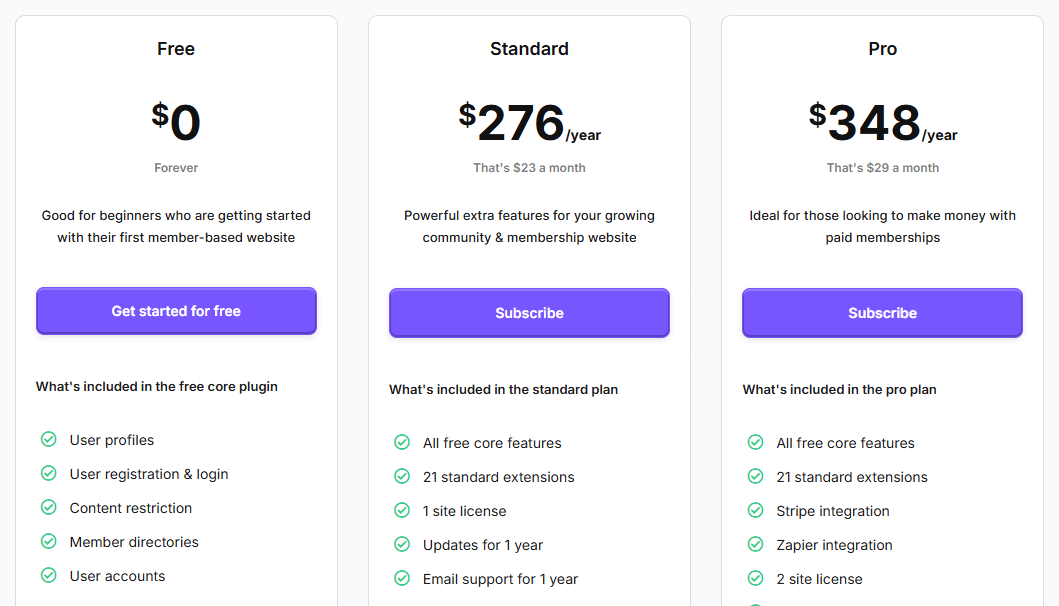
Task: Click check icon beside Member directories
Action: (x=49, y=542)
